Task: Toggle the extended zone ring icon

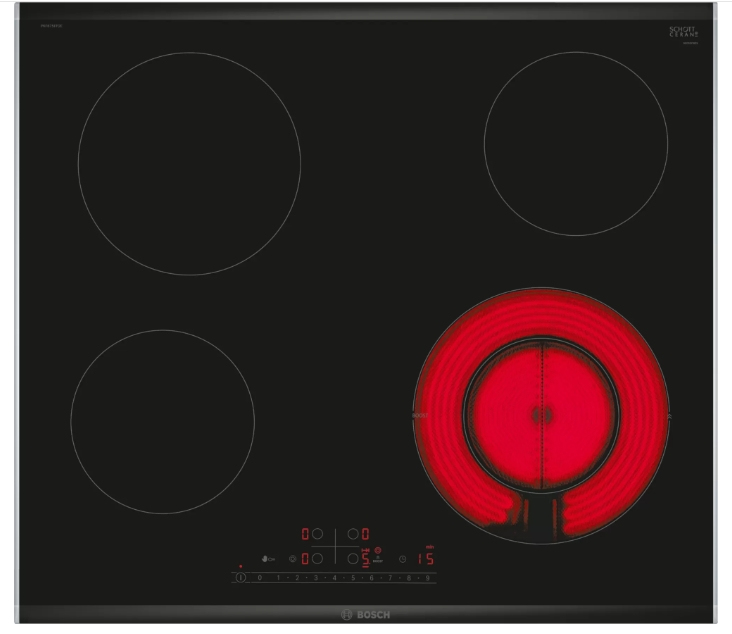Action: 378,551
